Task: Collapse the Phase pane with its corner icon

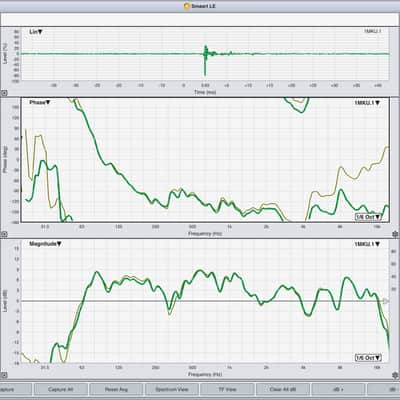Action: (x=4, y=234)
